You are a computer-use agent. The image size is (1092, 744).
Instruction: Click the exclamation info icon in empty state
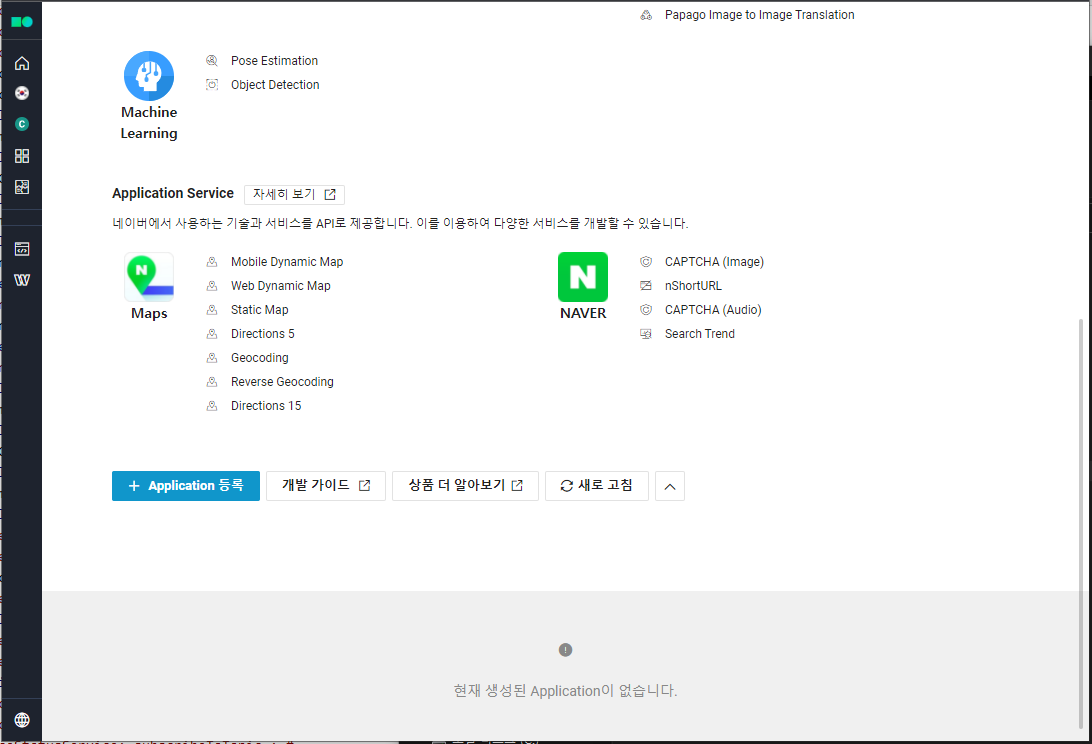point(566,650)
